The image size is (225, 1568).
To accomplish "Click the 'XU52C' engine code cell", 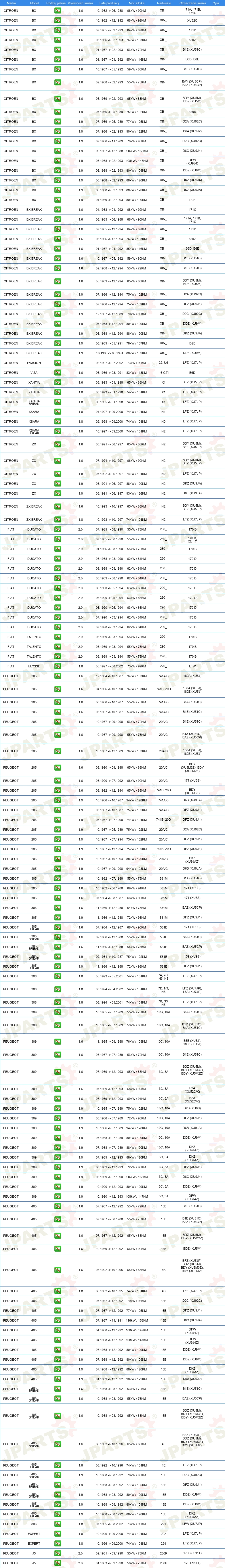I will (x=192, y=20).
